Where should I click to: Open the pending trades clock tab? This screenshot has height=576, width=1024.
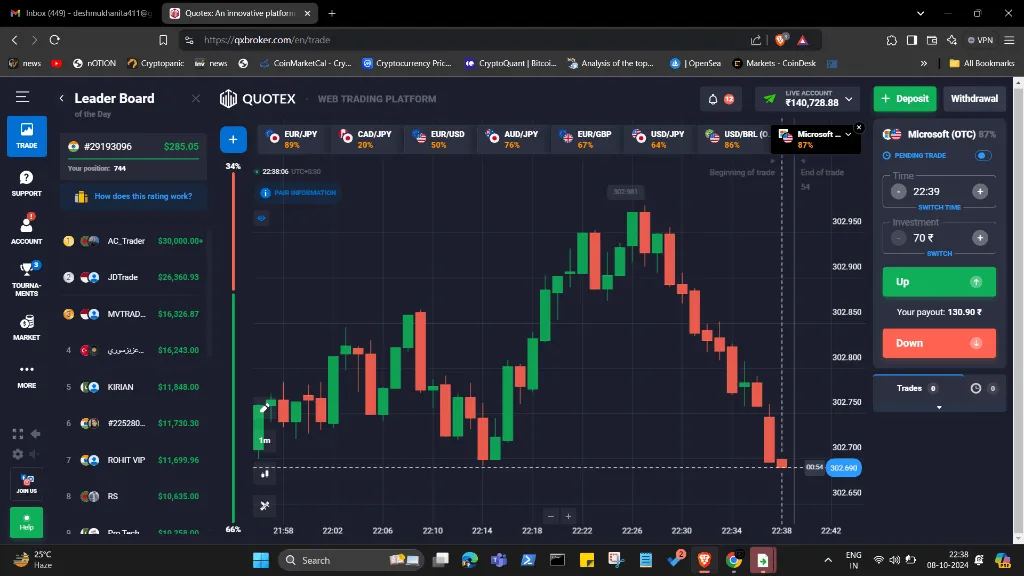click(984, 389)
